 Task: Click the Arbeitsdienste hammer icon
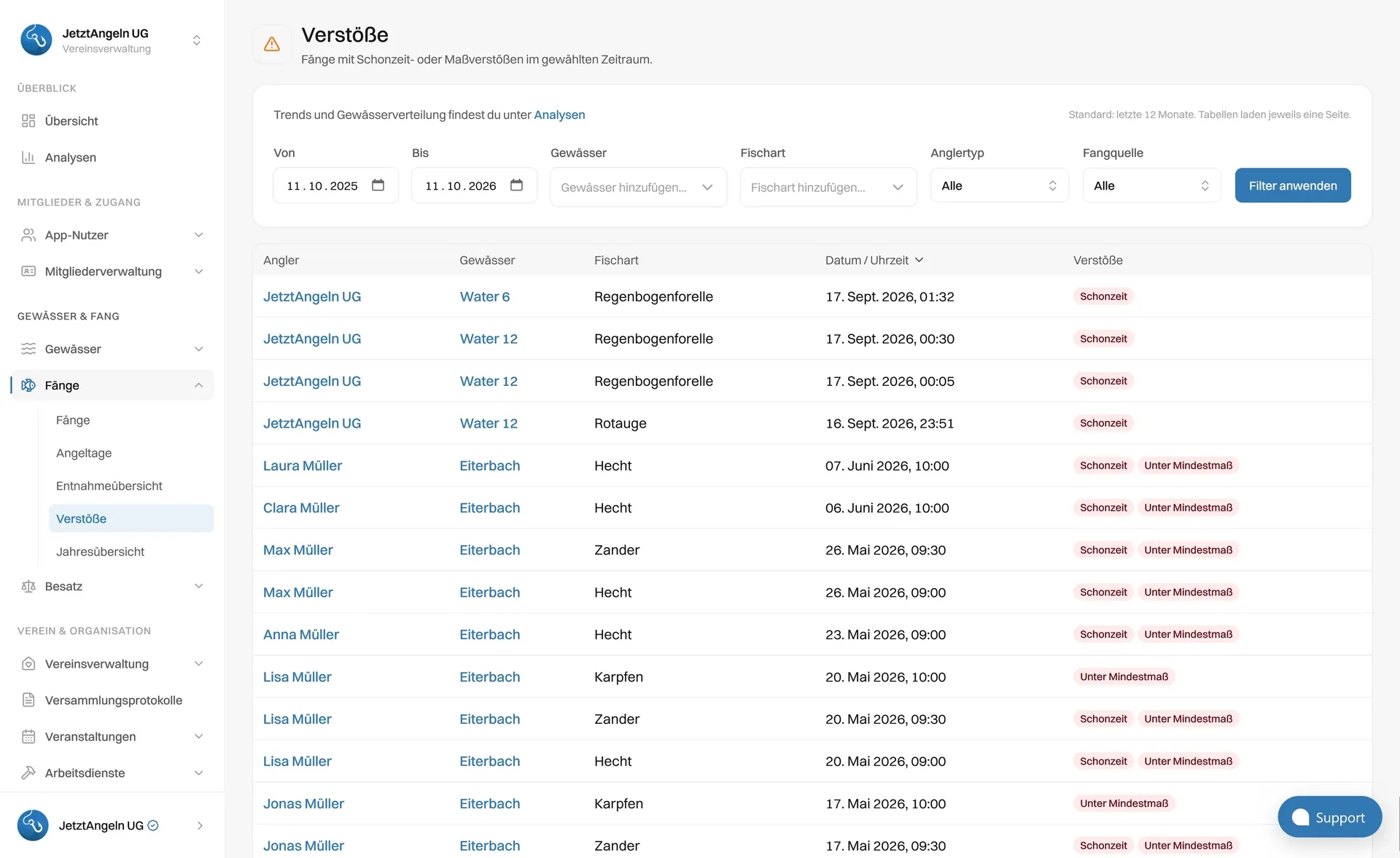[x=28, y=773]
